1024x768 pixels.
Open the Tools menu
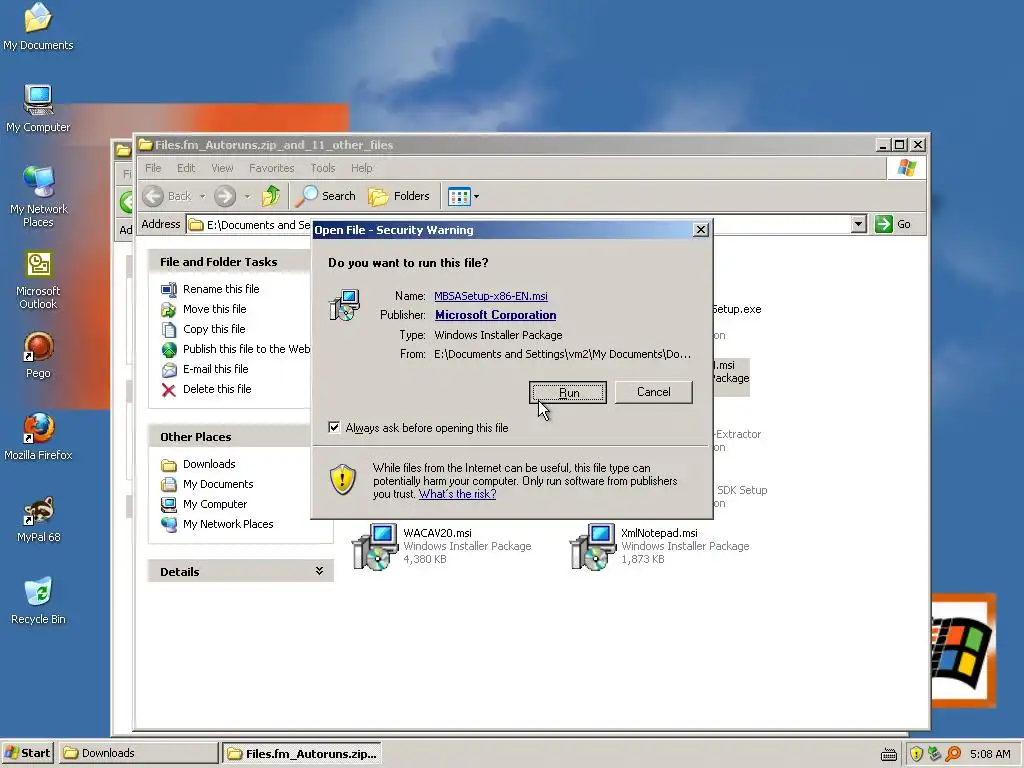pos(323,168)
